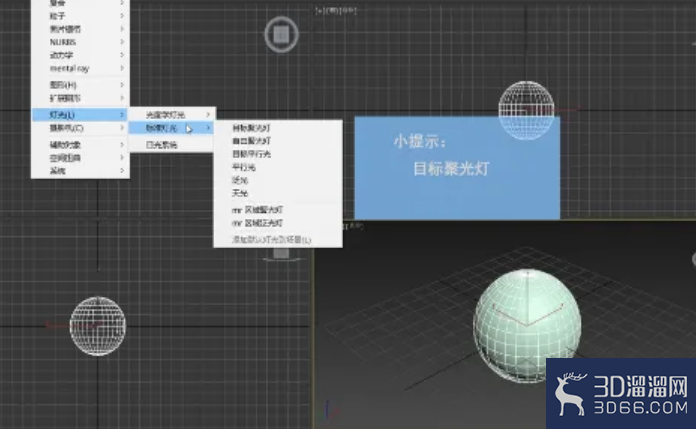Expand the 摄影机(C) submenu arrow

[122, 128]
